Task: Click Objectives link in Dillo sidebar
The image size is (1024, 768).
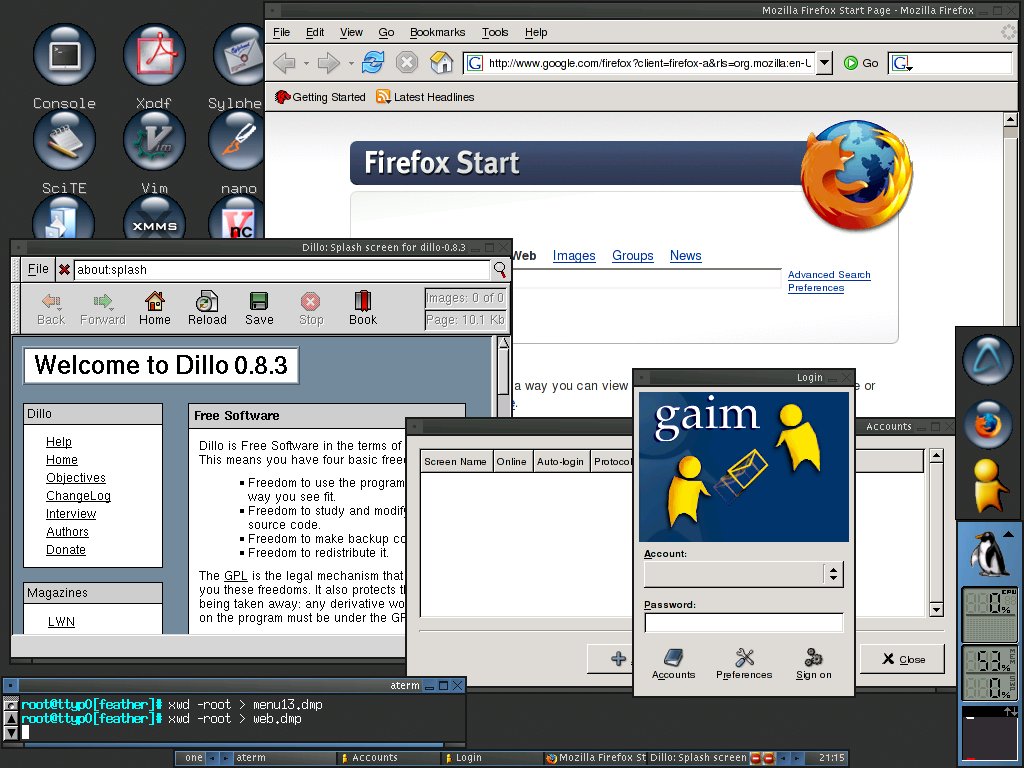Action: pos(76,478)
